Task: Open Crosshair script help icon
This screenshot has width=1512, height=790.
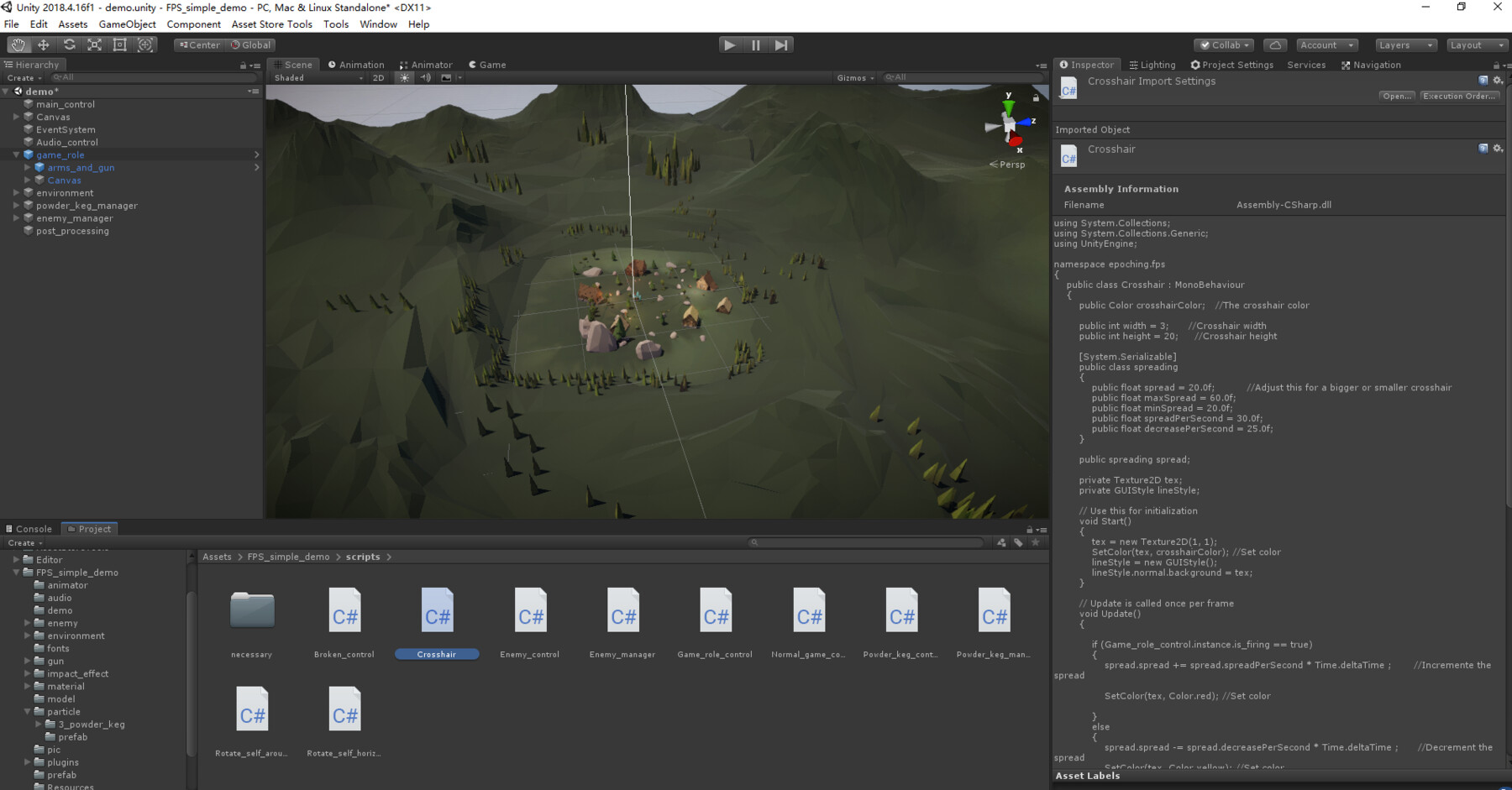Action: point(1483,81)
